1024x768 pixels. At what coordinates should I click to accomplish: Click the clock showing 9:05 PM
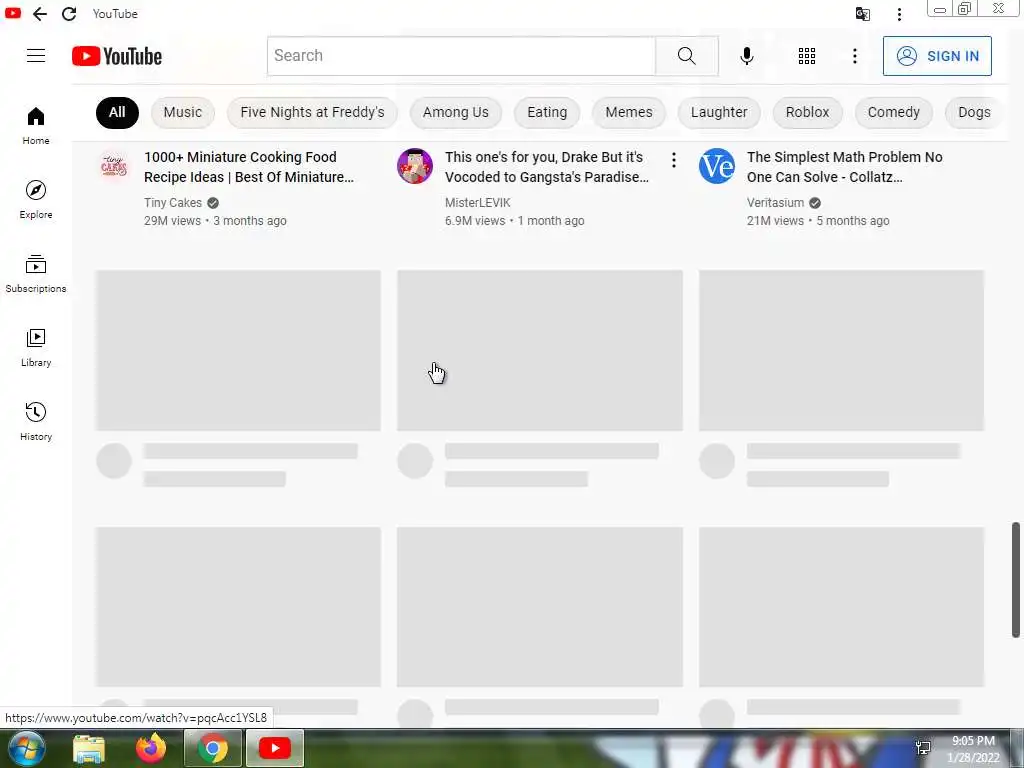click(973, 741)
